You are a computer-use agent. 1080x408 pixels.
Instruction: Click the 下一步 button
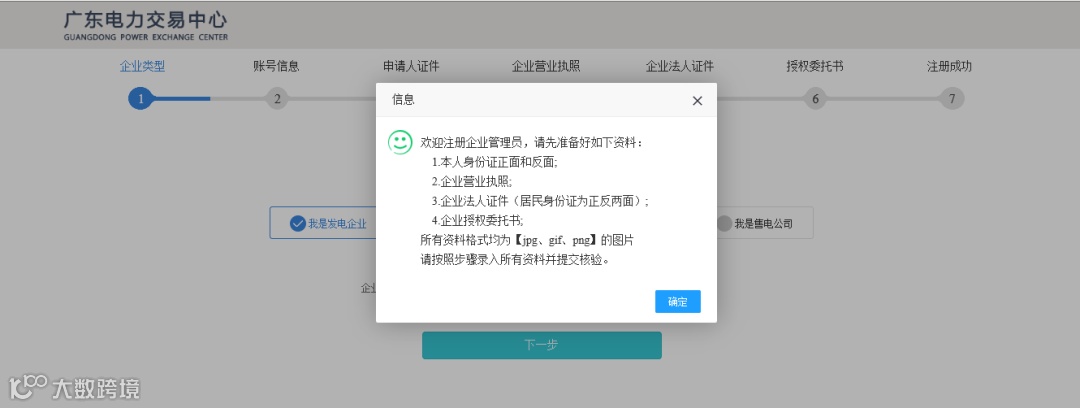coord(541,345)
